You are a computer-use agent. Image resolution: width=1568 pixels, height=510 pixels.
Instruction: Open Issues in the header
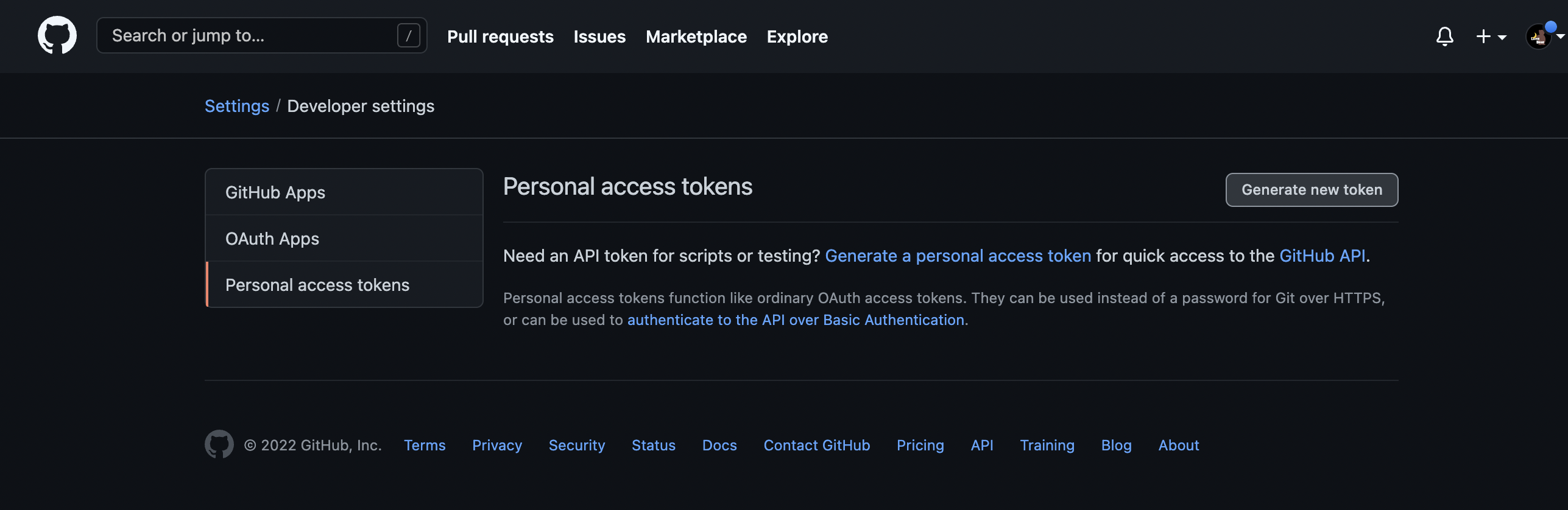599,37
